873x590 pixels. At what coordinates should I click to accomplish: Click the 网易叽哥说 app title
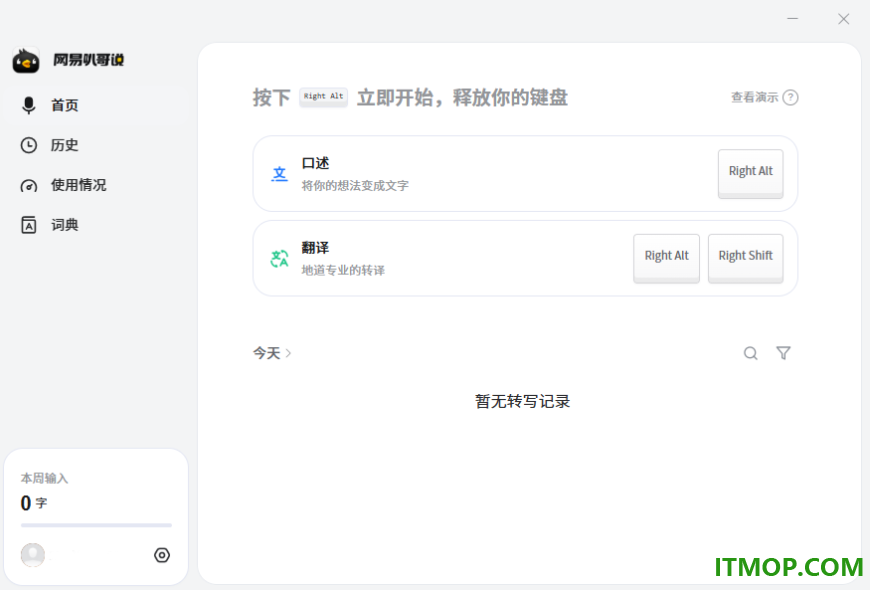pyautogui.click(x=89, y=60)
